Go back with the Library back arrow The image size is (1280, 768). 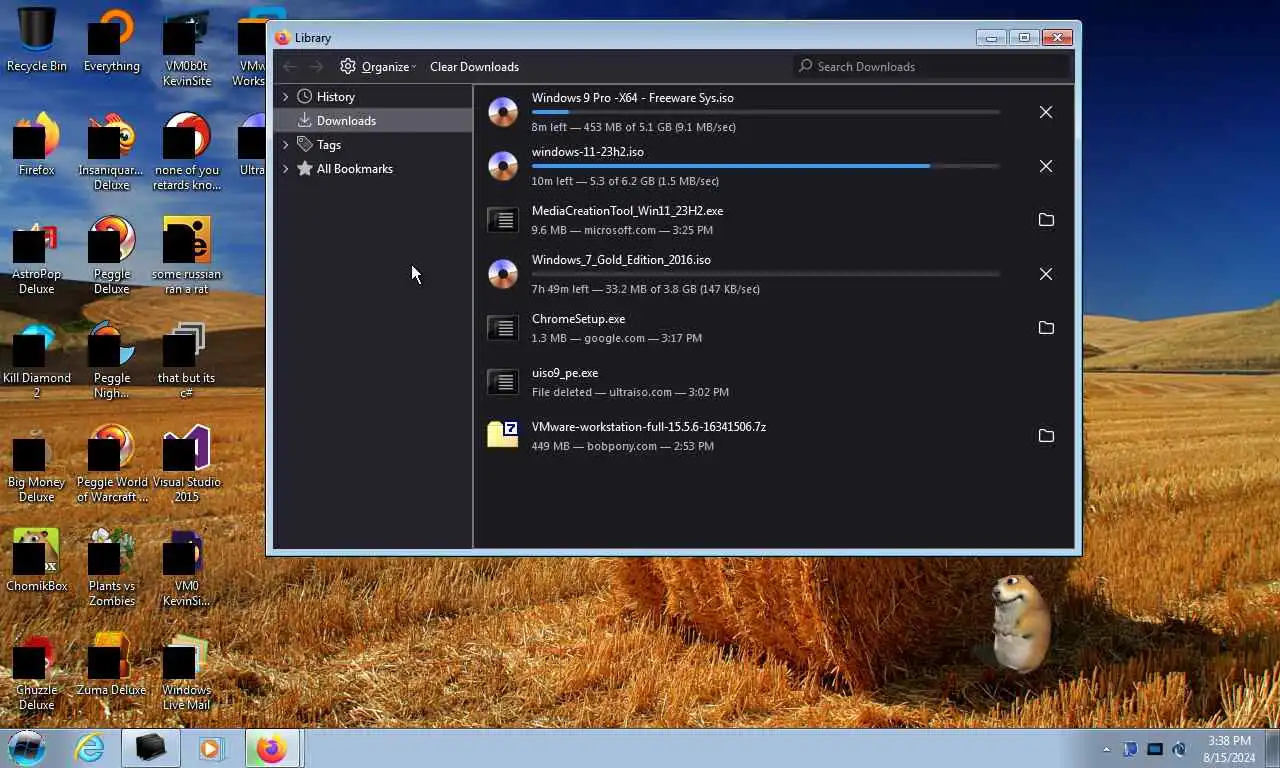point(290,66)
